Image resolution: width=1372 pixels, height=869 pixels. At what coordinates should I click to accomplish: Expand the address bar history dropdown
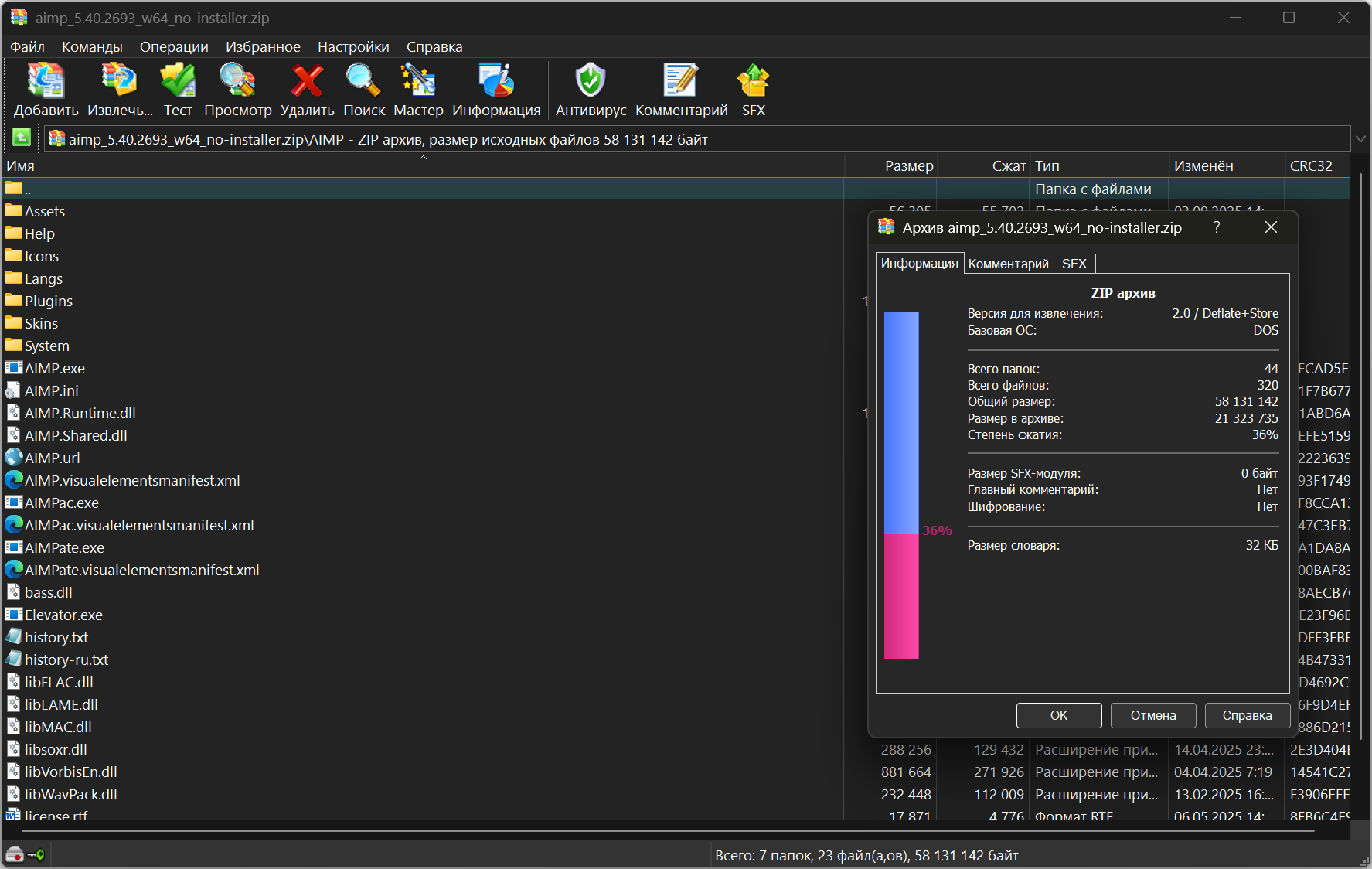point(1360,139)
